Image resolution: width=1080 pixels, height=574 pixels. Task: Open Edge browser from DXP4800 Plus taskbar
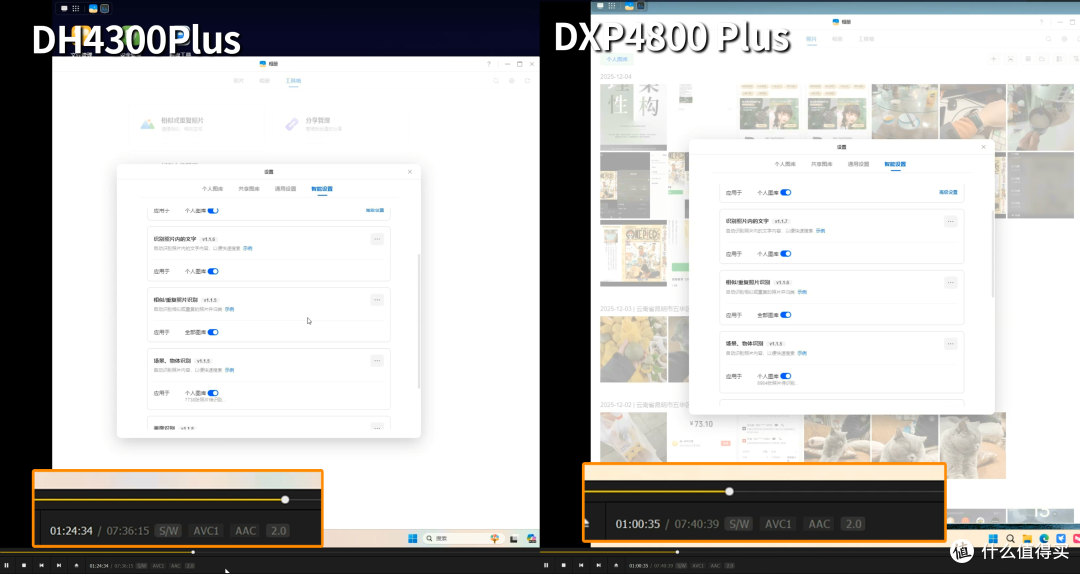[x=1044, y=538]
